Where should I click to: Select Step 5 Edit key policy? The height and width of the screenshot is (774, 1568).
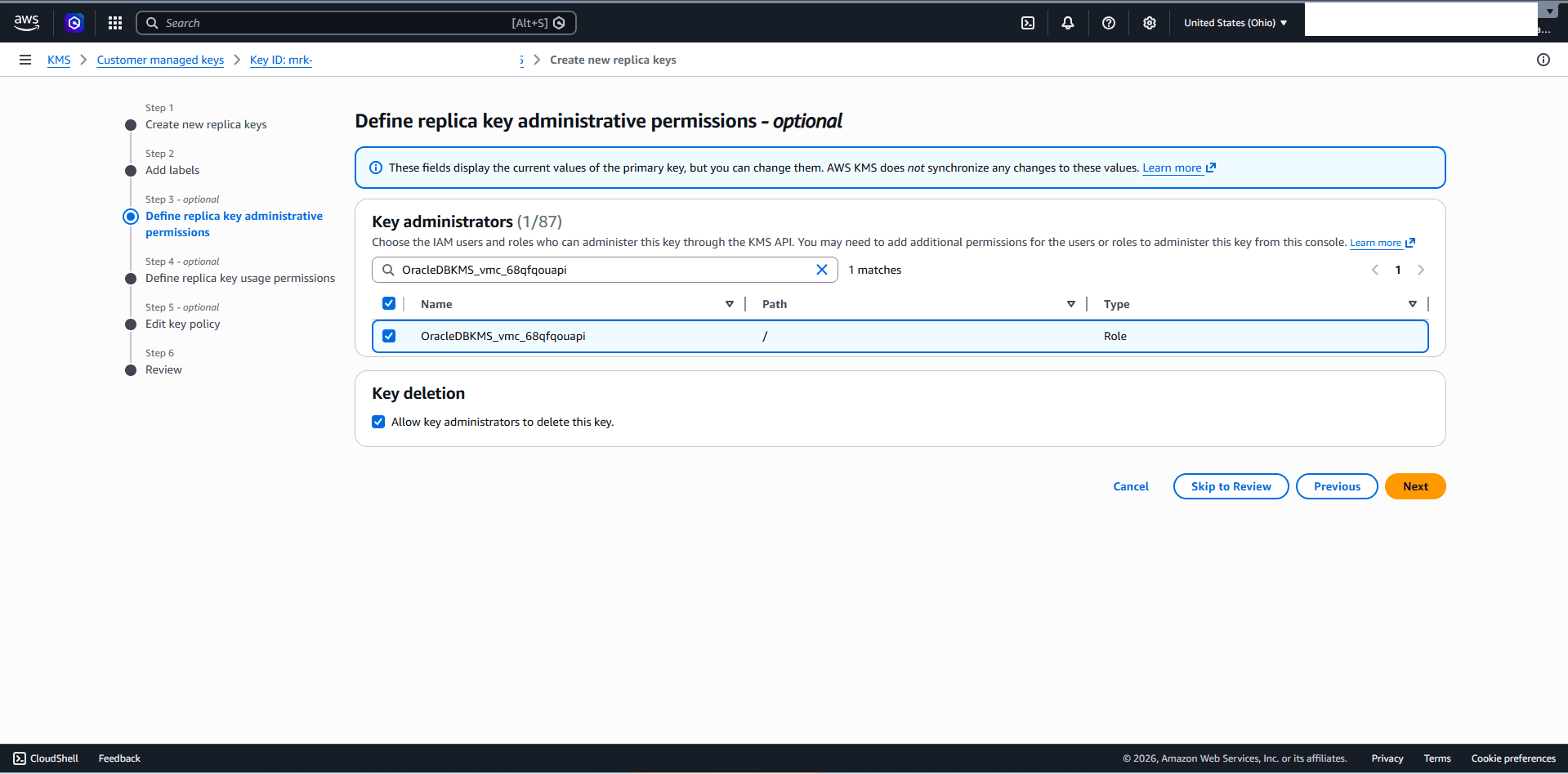point(182,324)
